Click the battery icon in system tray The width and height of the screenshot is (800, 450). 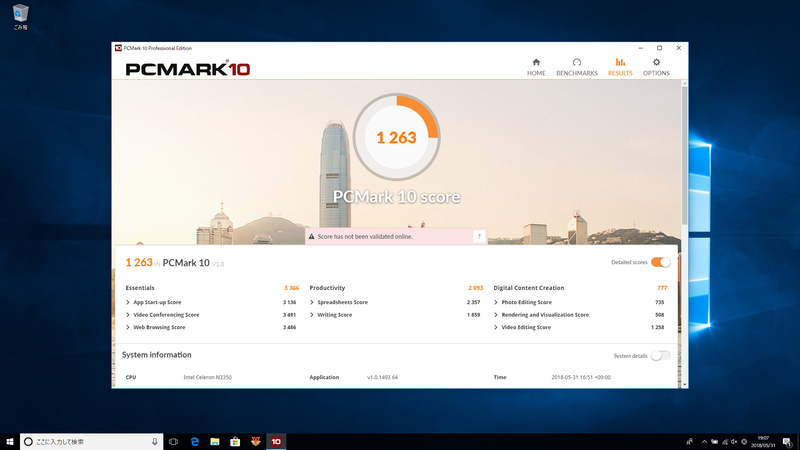click(x=715, y=442)
